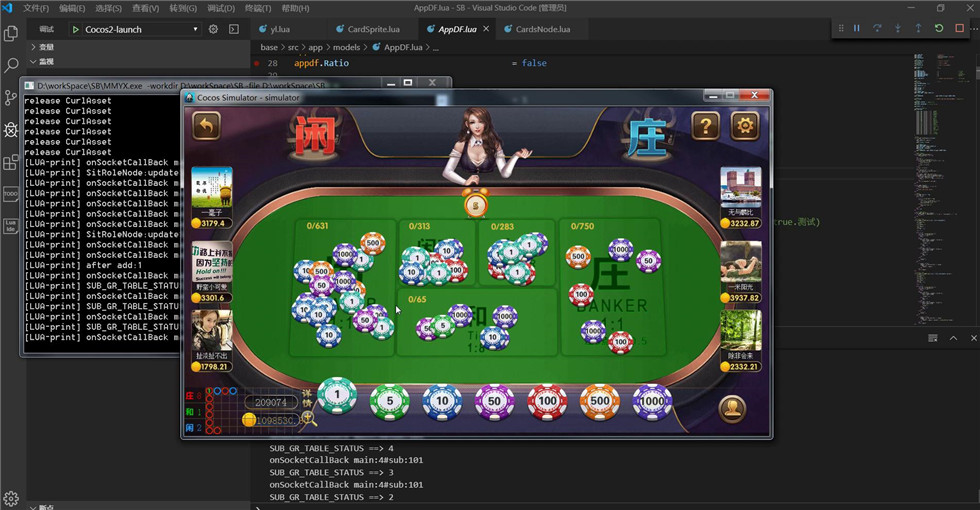This screenshot has height=510, width=980.
Task: Click the player list button in game
Action: coord(734,407)
